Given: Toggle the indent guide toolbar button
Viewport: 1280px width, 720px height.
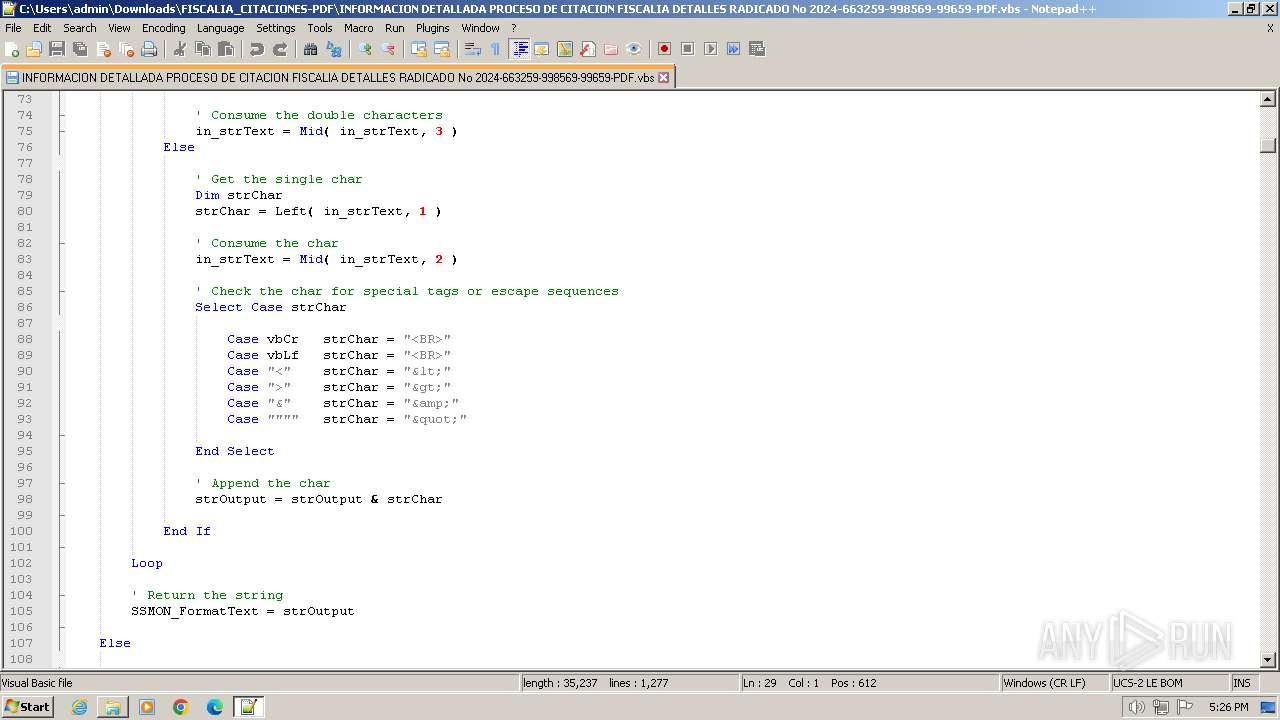Looking at the screenshot, I should 519,49.
